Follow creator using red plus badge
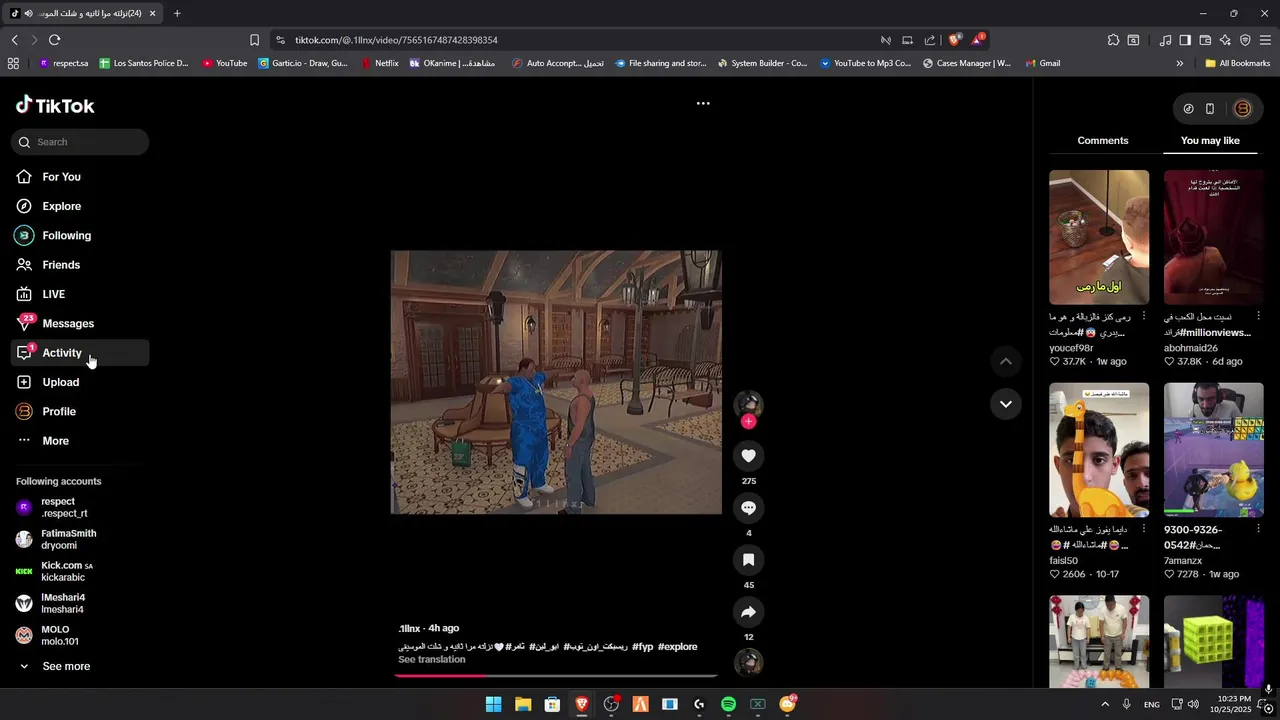 [x=748, y=421]
